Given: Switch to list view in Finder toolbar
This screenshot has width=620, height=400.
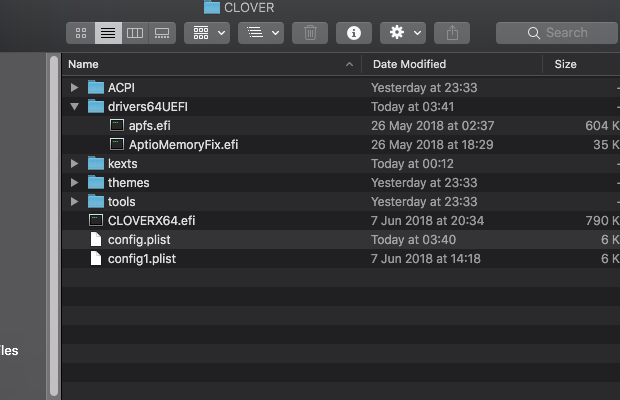Looking at the screenshot, I should click(108, 33).
